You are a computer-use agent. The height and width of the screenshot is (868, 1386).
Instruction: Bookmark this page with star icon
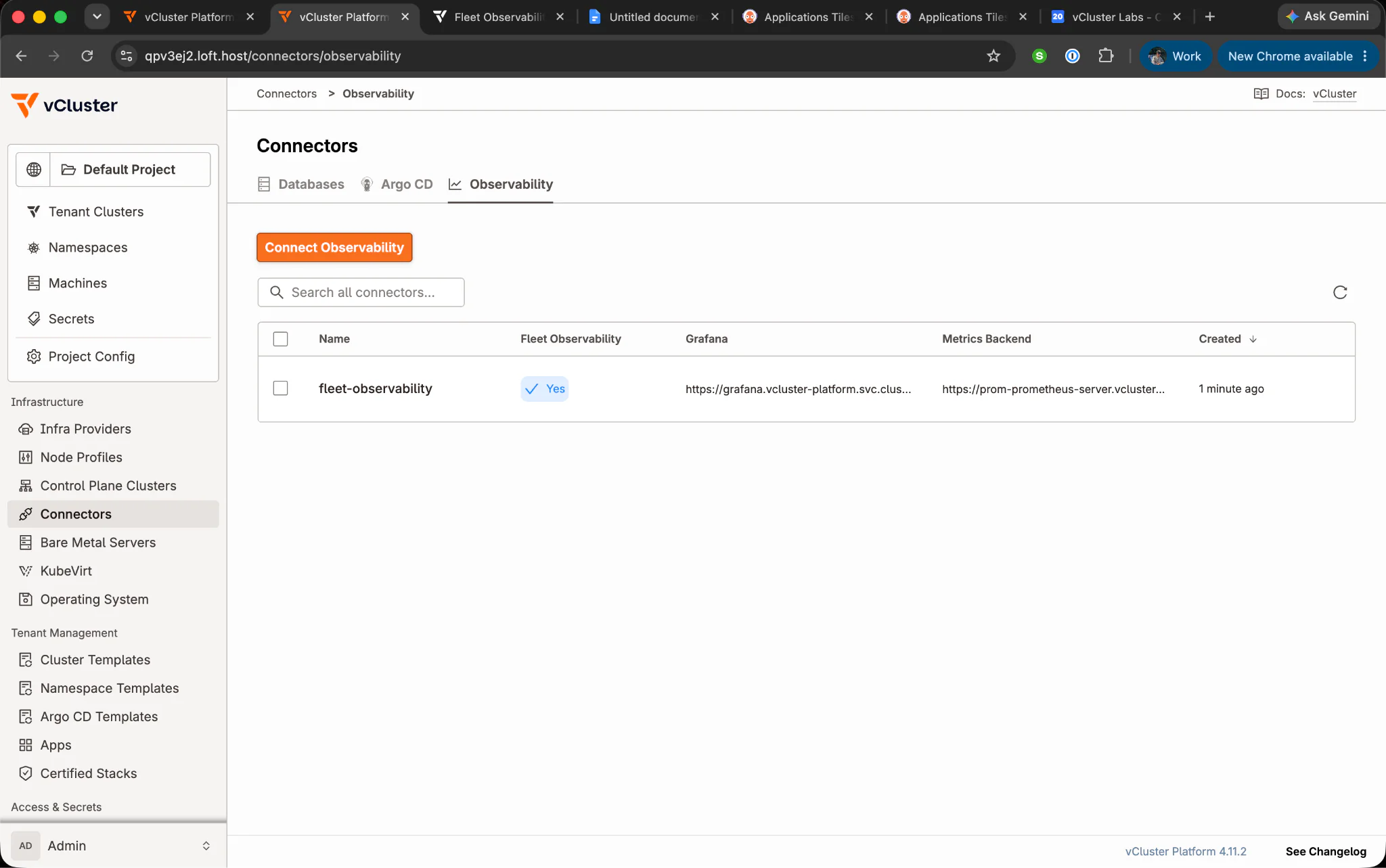pyautogui.click(x=993, y=56)
